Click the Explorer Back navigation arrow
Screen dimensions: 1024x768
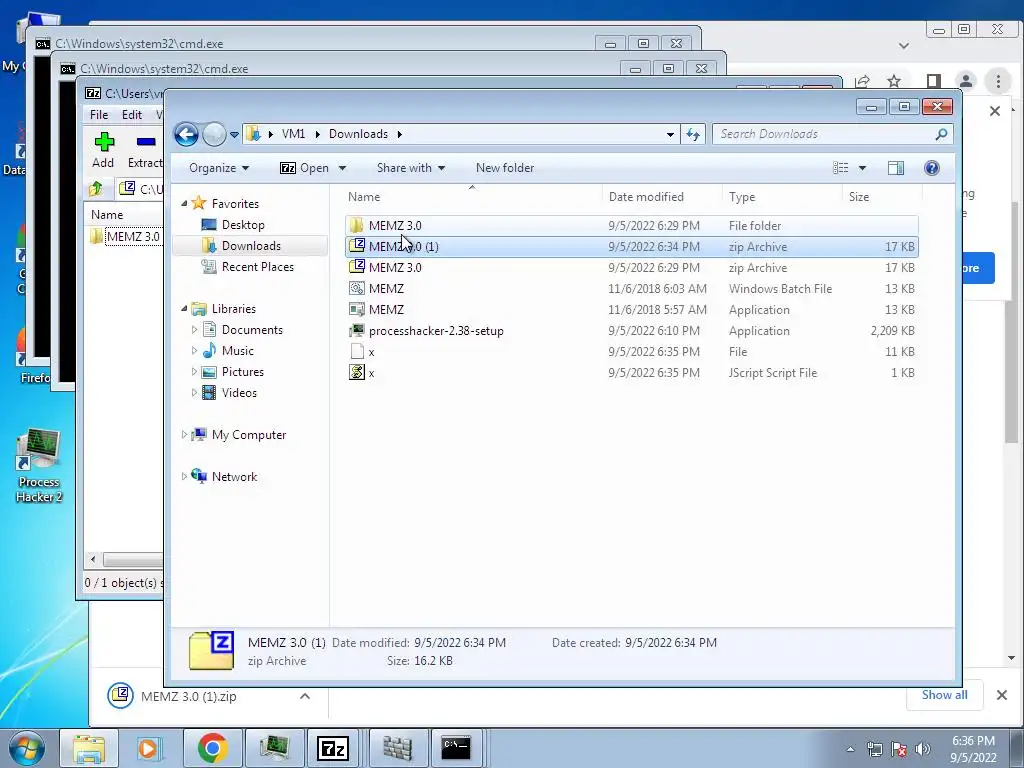coord(186,135)
